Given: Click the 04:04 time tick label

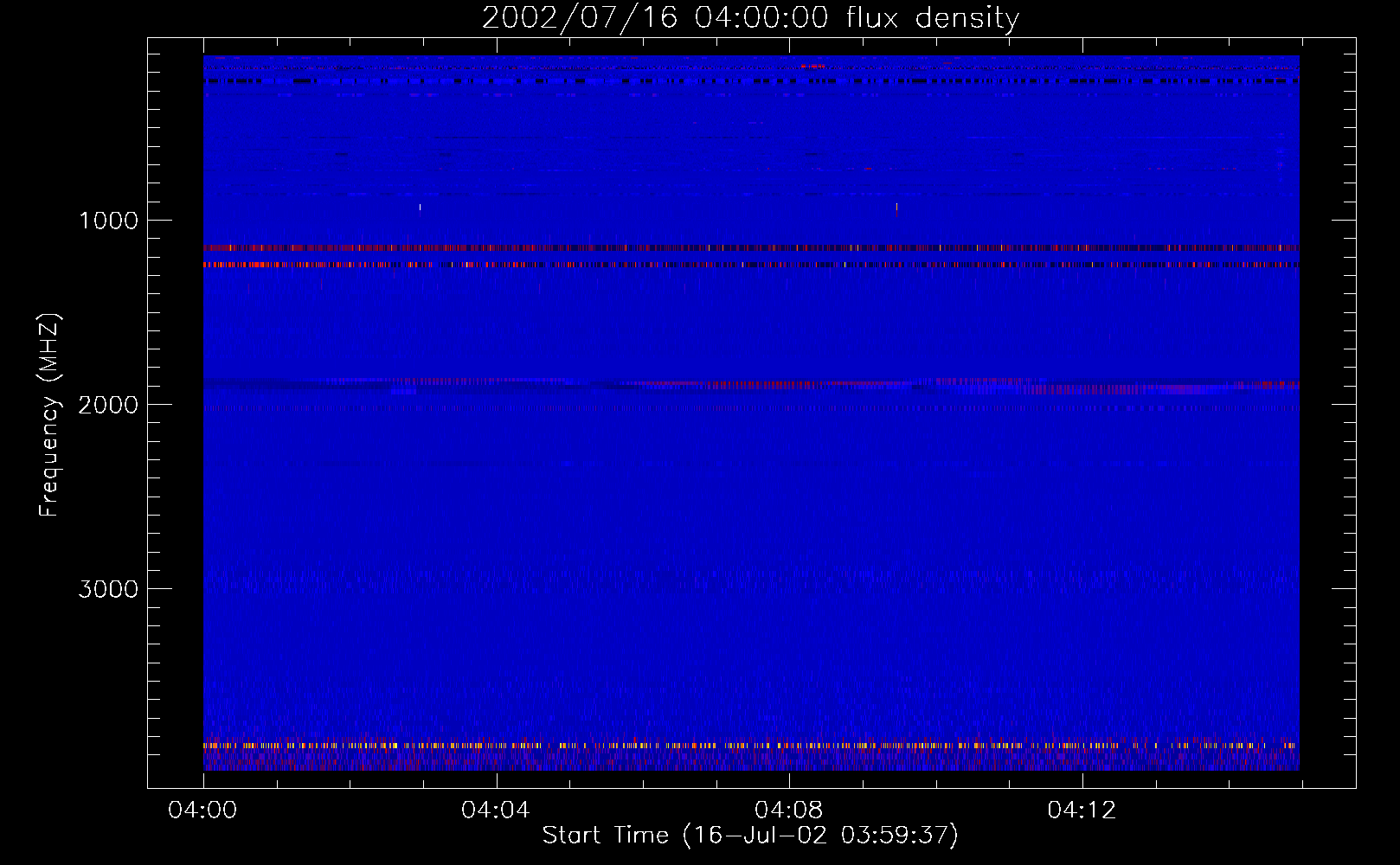Looking at the screenshot, I should [x=495, y=811].
